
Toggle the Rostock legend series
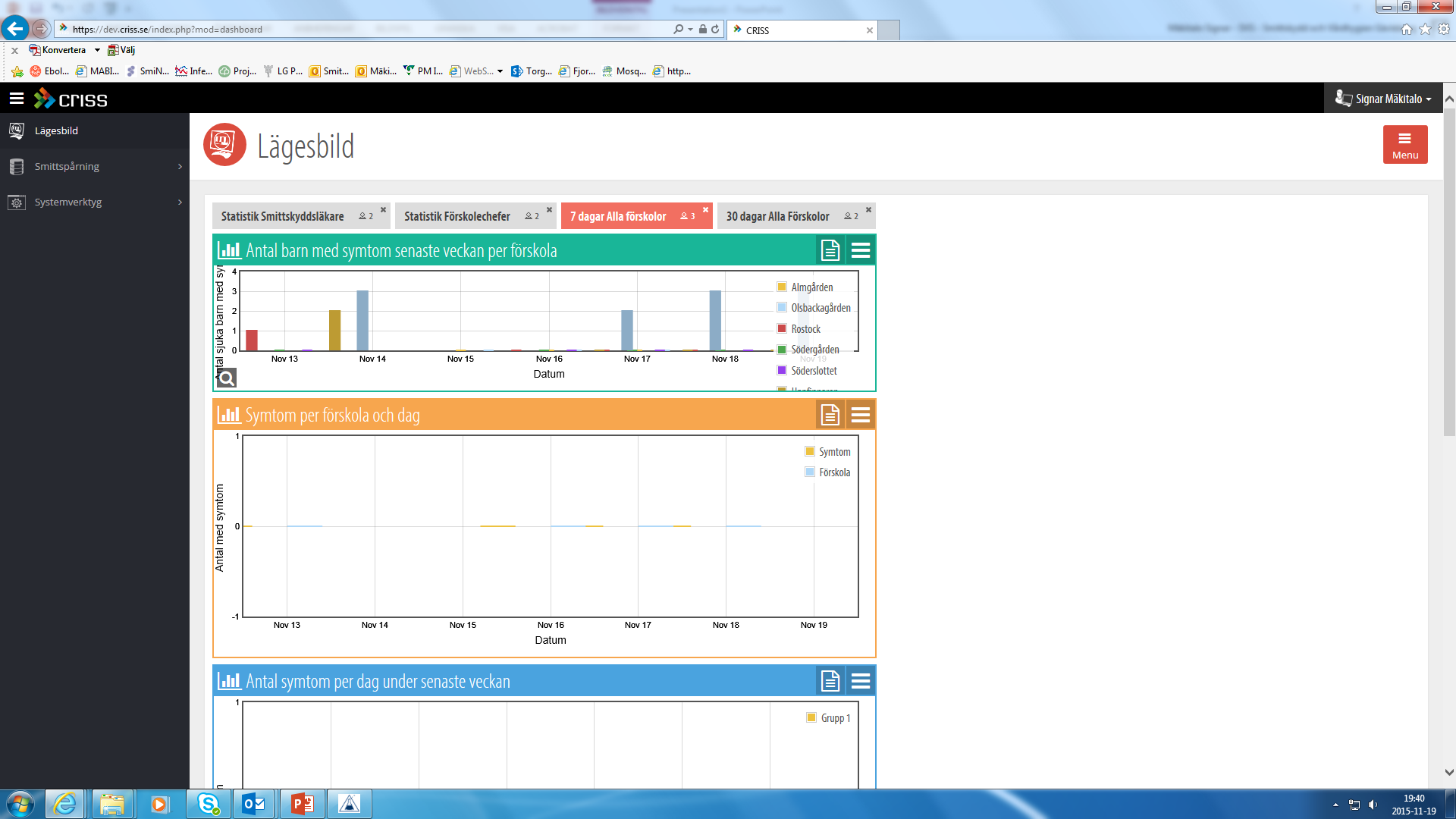(799, 329)
